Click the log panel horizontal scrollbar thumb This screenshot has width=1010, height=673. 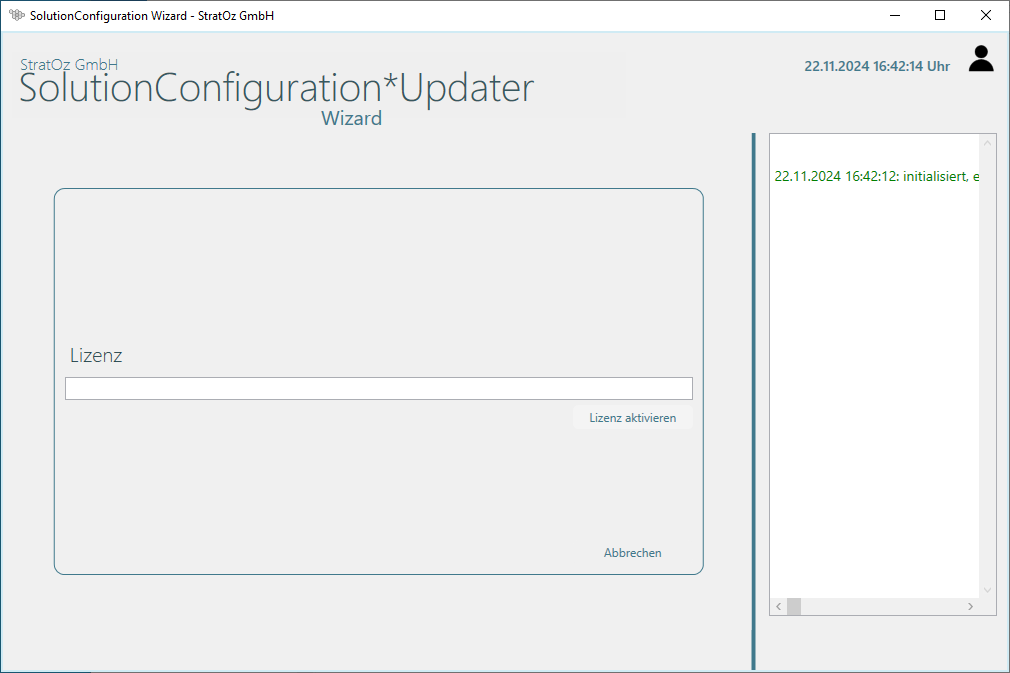coord(794,607)
